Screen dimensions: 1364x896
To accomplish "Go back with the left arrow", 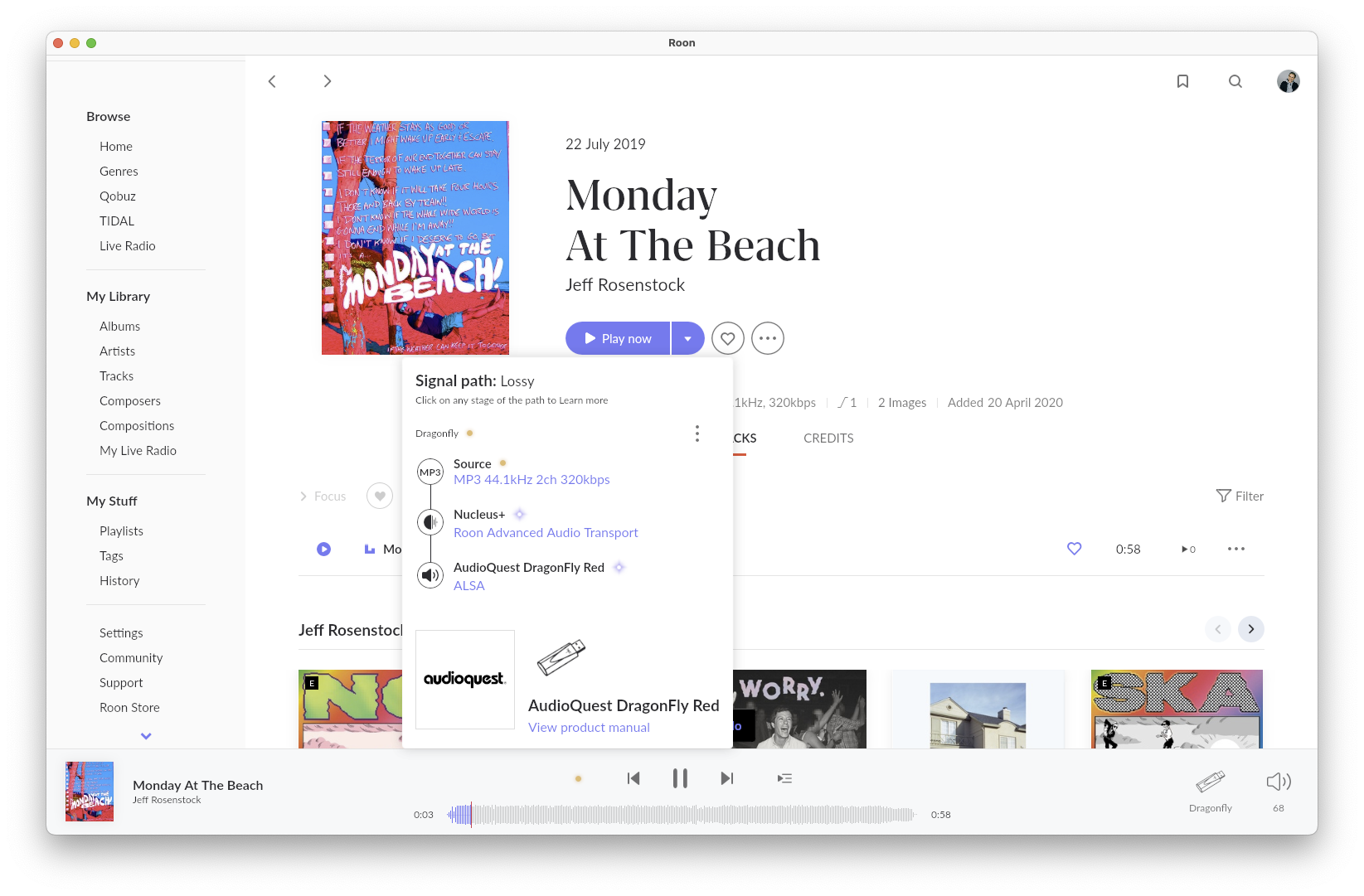I will (272, 81).
